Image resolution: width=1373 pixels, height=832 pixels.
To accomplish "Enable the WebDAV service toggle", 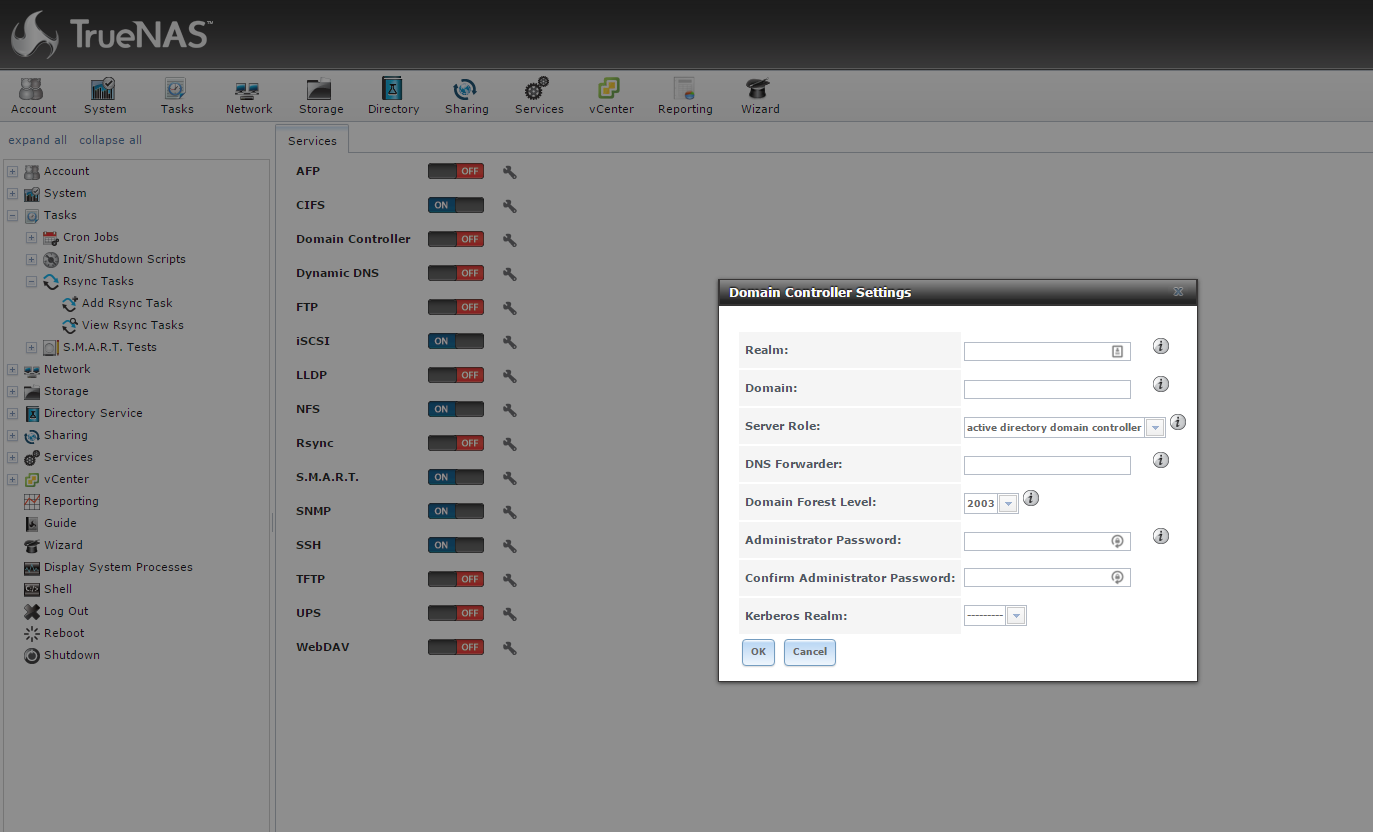I will pos(455,647).
